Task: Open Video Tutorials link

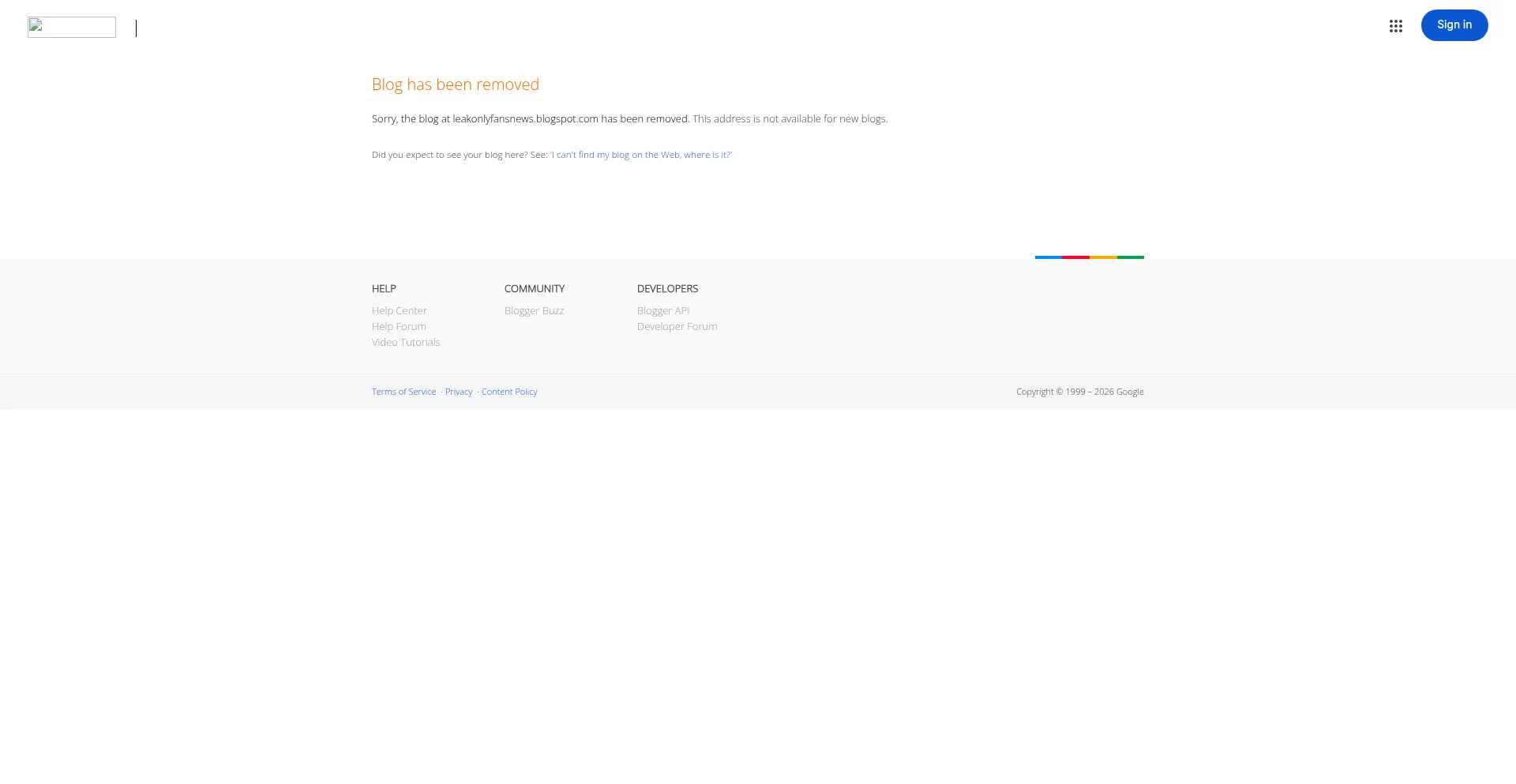Action: [406, 343]
